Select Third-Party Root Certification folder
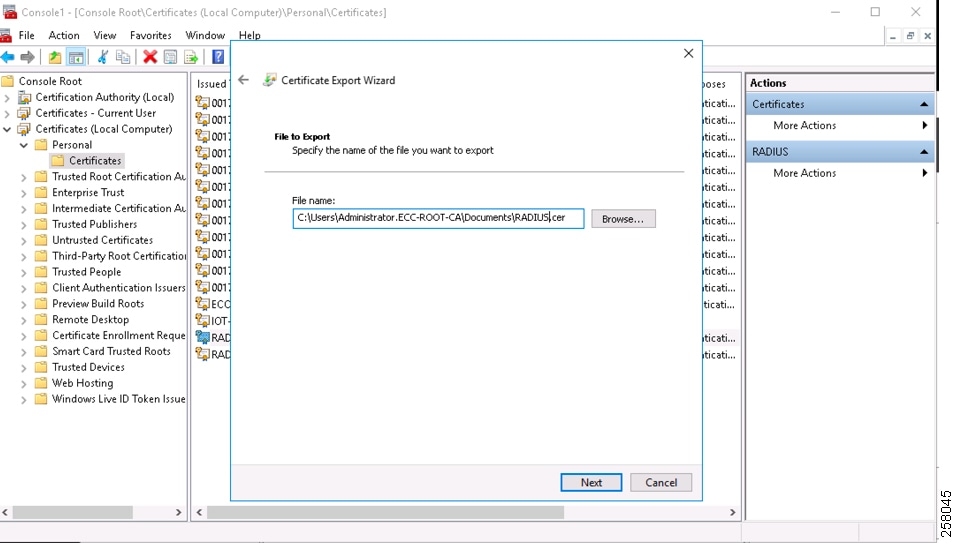Image resolution: width=955 pixels, height=543 pixels. pos(119,256)
